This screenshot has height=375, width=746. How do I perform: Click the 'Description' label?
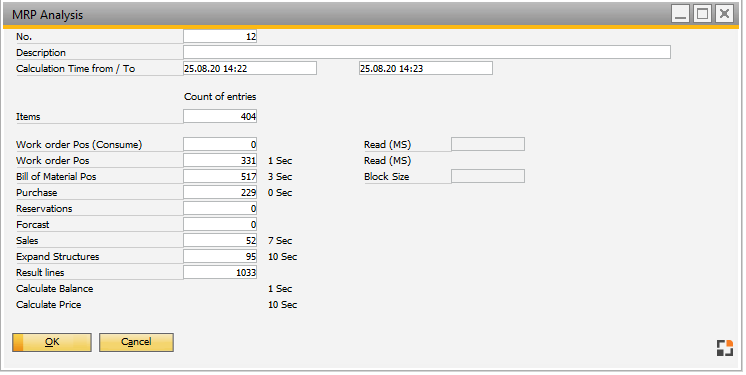click(x=41, y=52)
